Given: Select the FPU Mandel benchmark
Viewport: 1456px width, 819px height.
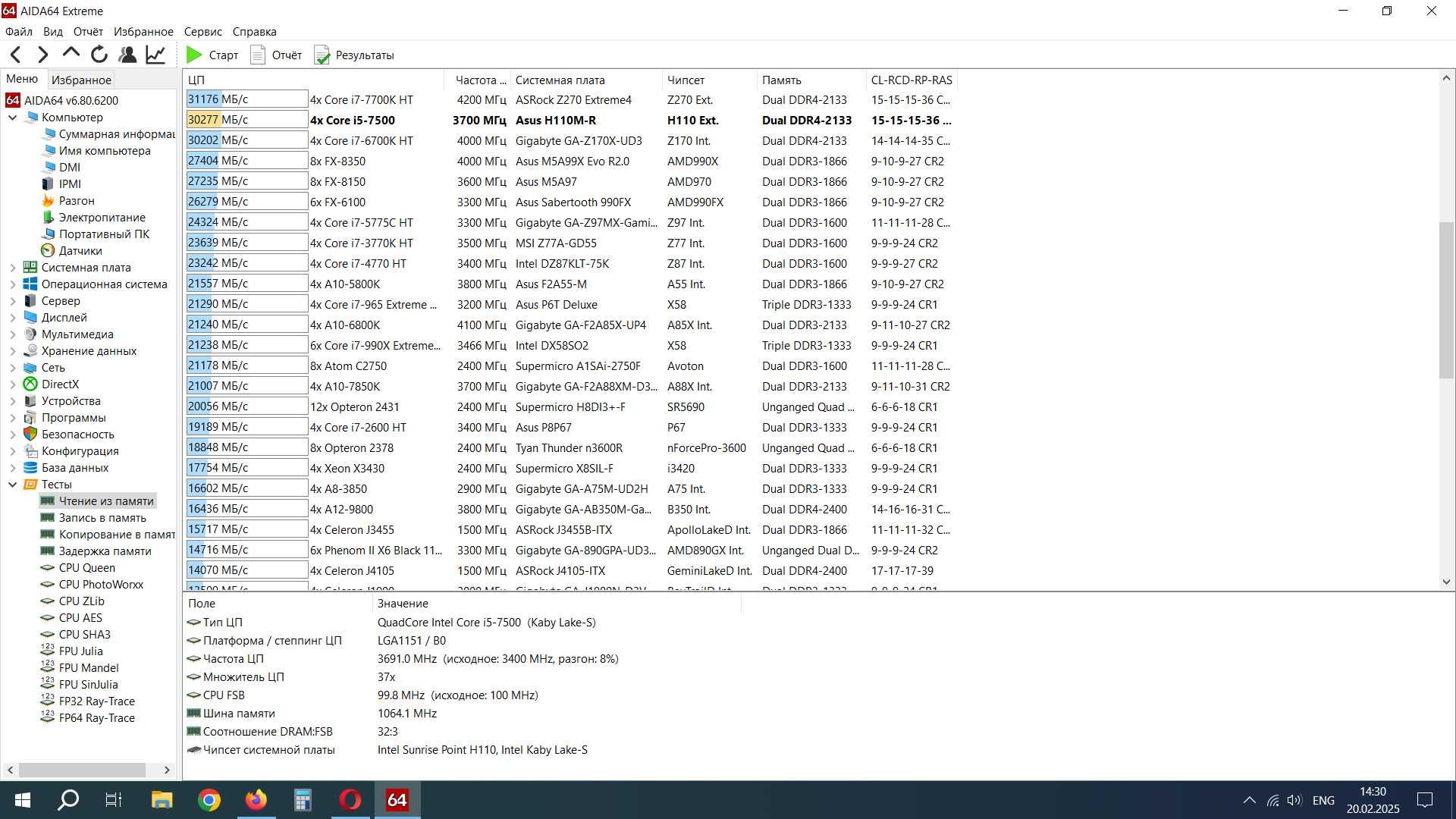Looking at the screenshot, I should click(80, 668).
